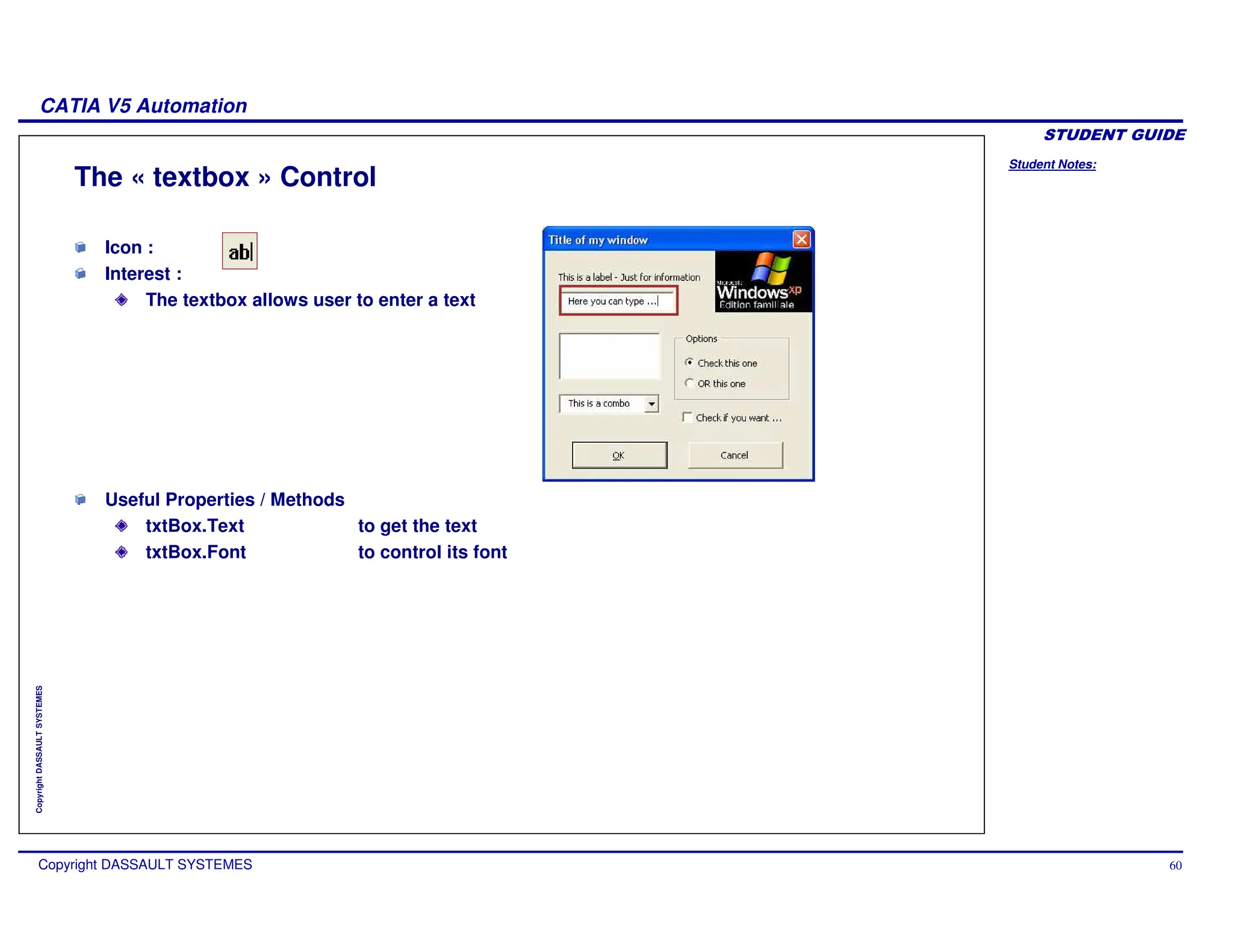The width and height of the screenshot is (1233, 952).
Task: Click the textbox icon 'ab|'
Action: 240,251
